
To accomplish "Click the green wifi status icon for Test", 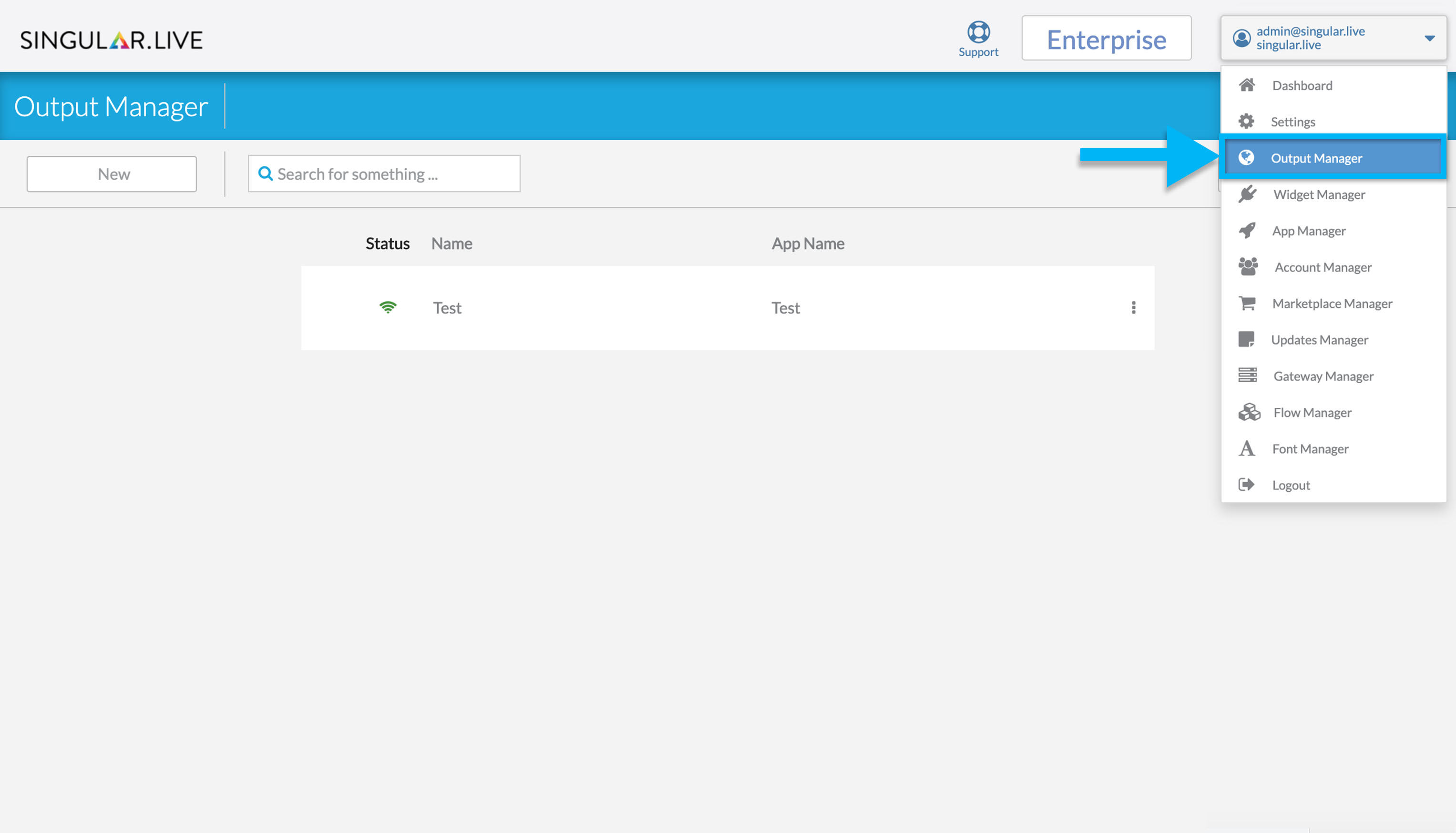I will (388, 307).
